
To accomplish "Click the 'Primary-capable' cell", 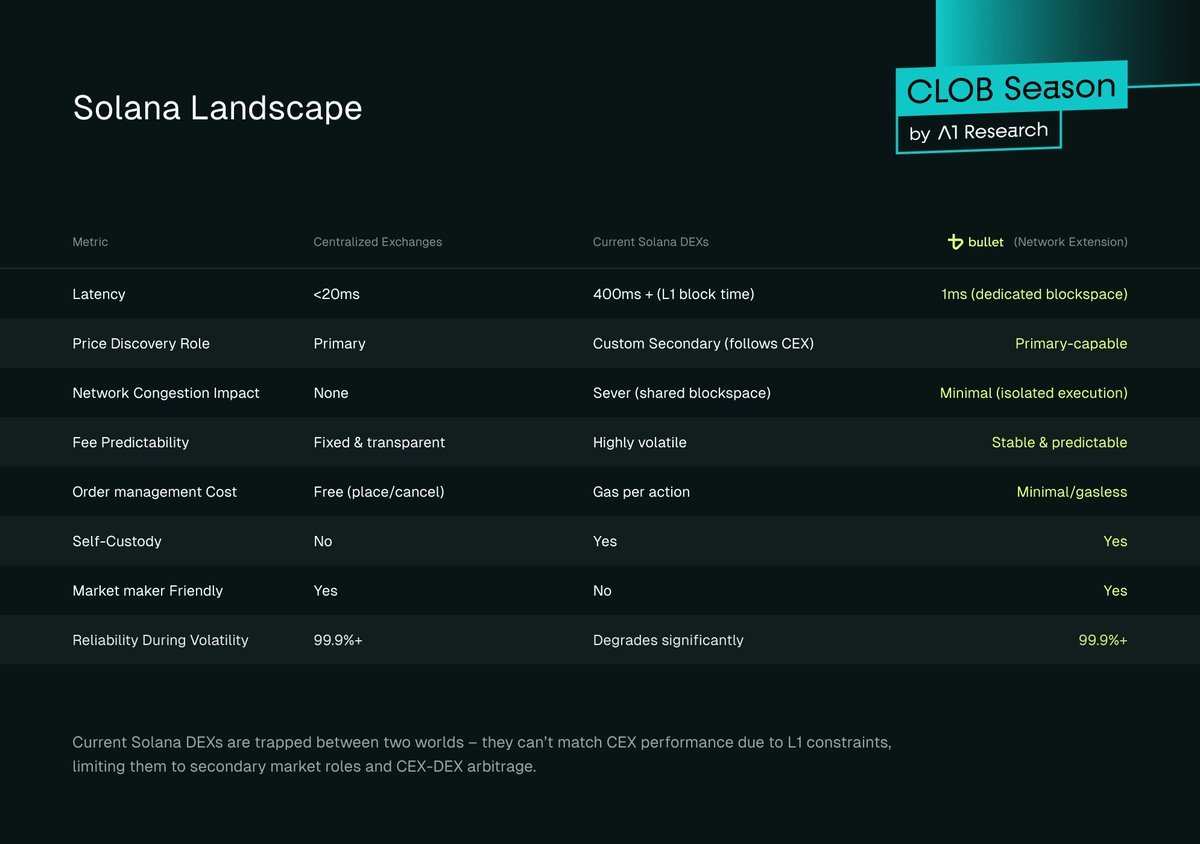I will [x=1071, y=343].
